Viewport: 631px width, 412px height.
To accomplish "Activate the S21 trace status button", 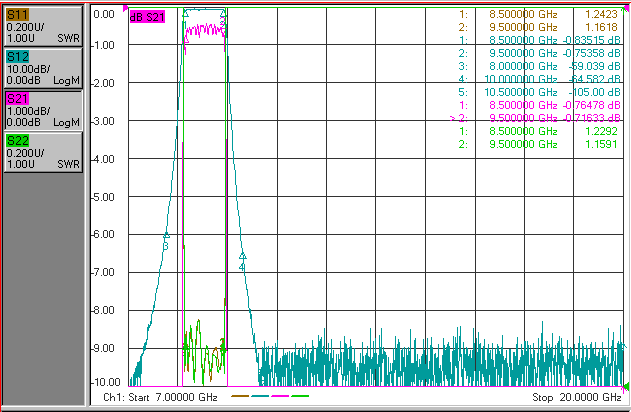I will tap(43, 110).
